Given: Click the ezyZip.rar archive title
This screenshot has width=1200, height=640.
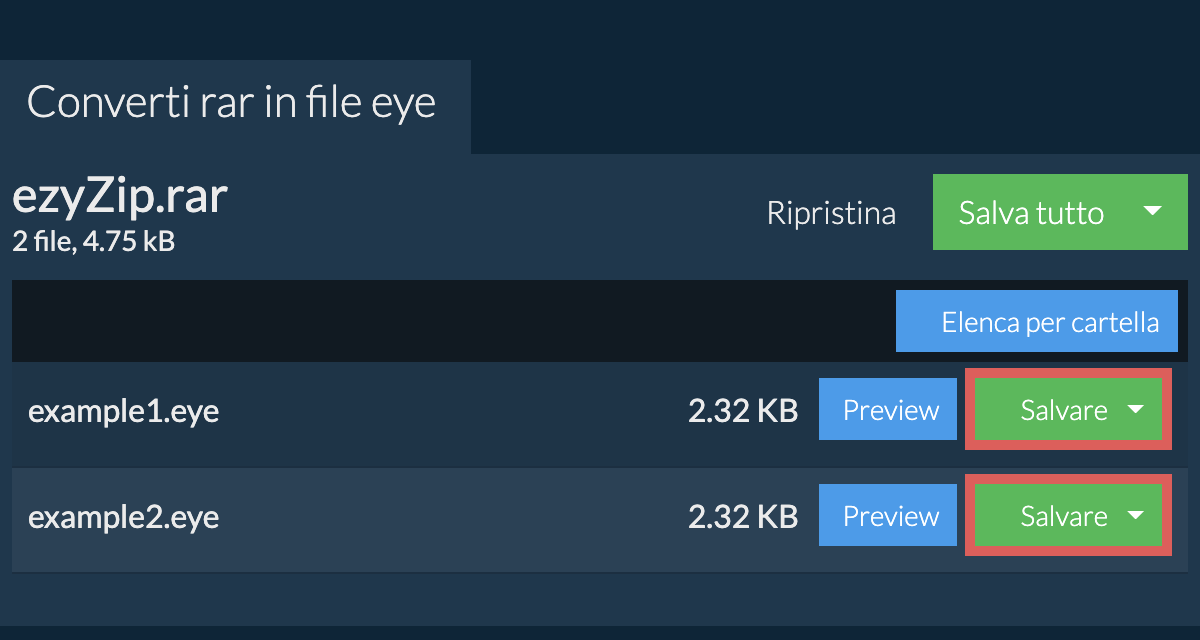Looking at the screenshot, I should tap(120, 198).
